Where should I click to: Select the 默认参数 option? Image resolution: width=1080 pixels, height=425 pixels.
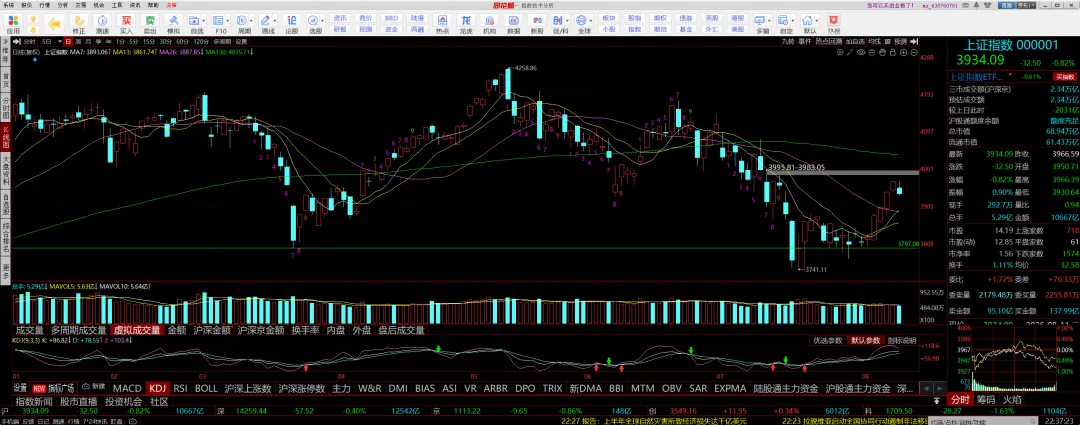[x=866, y=340]
